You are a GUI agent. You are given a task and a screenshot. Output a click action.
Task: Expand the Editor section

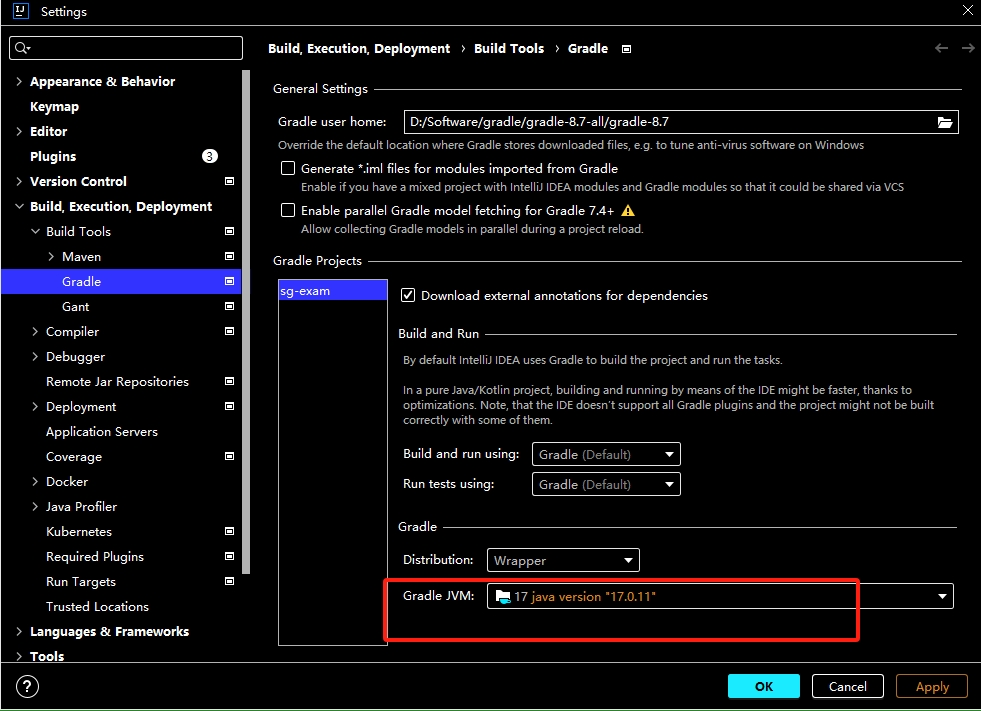tap(19, 131)
